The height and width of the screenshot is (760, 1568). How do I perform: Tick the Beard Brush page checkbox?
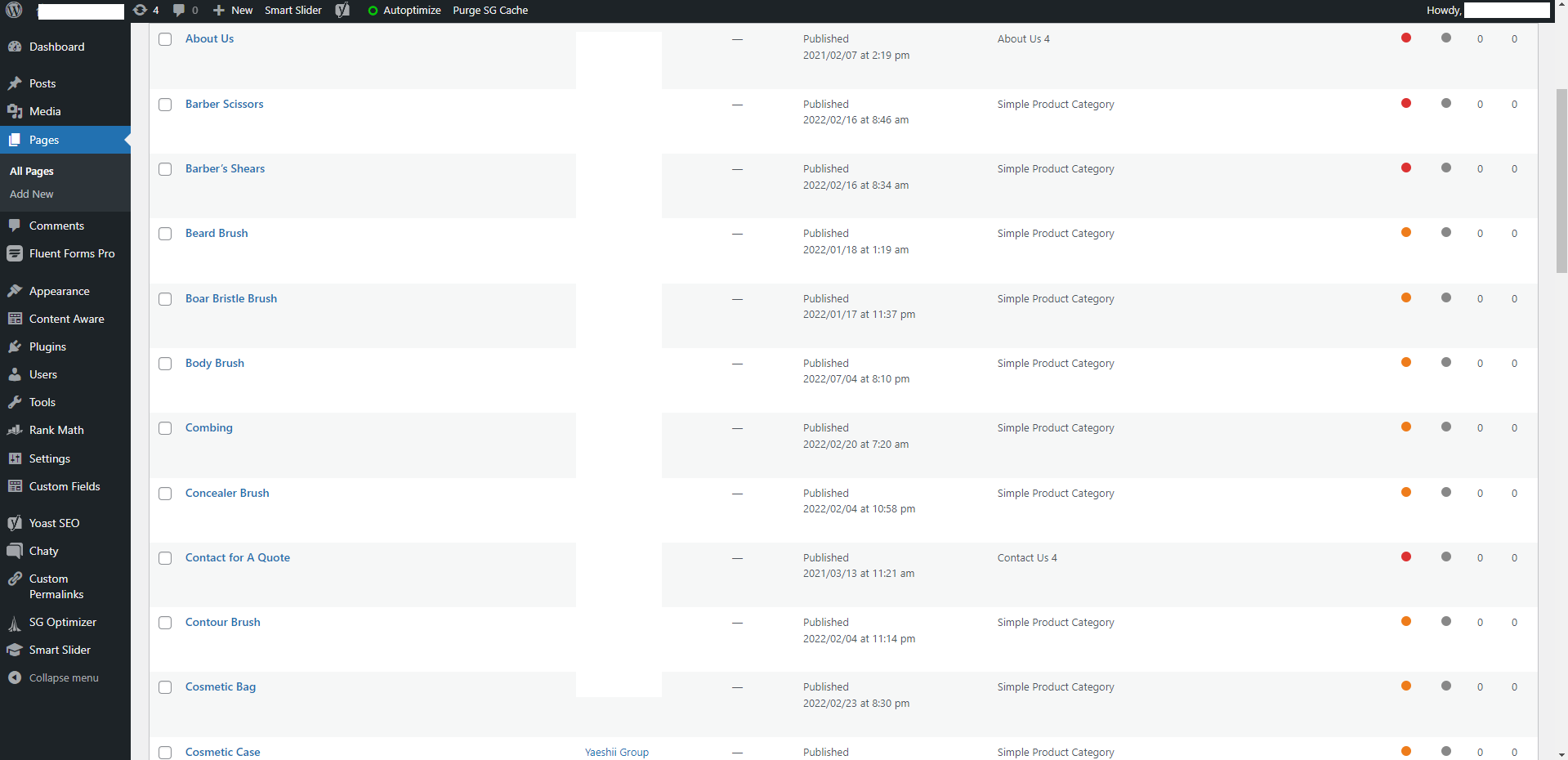click(165, 234)
